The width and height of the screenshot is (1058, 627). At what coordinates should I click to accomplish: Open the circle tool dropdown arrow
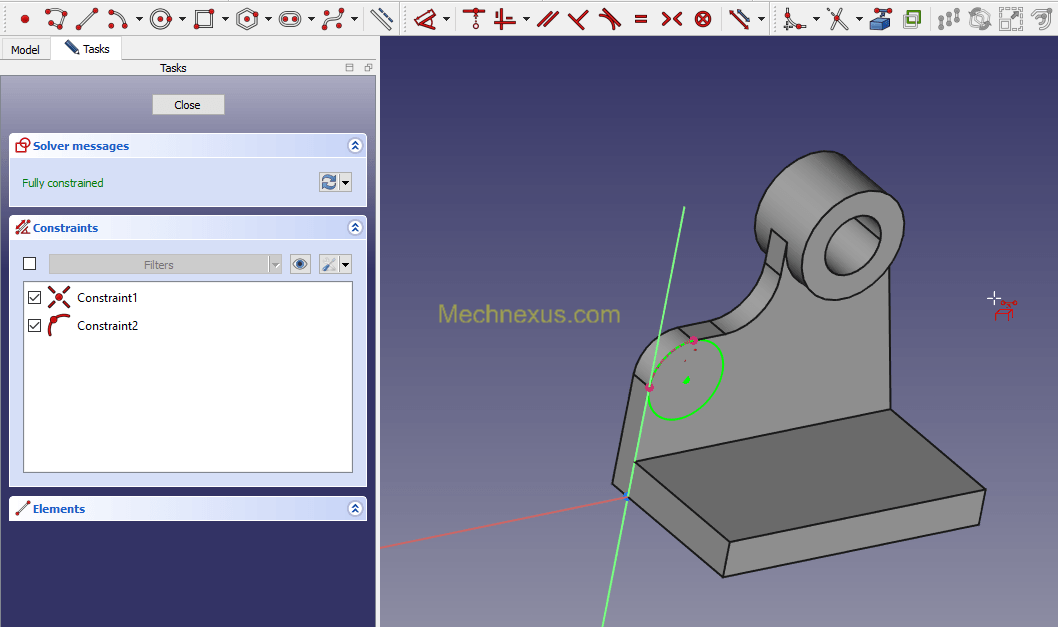182,19
